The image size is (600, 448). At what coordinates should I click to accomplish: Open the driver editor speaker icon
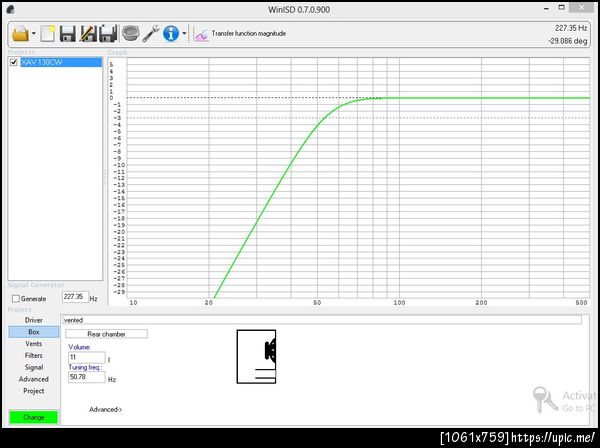(x=130, y=34)
